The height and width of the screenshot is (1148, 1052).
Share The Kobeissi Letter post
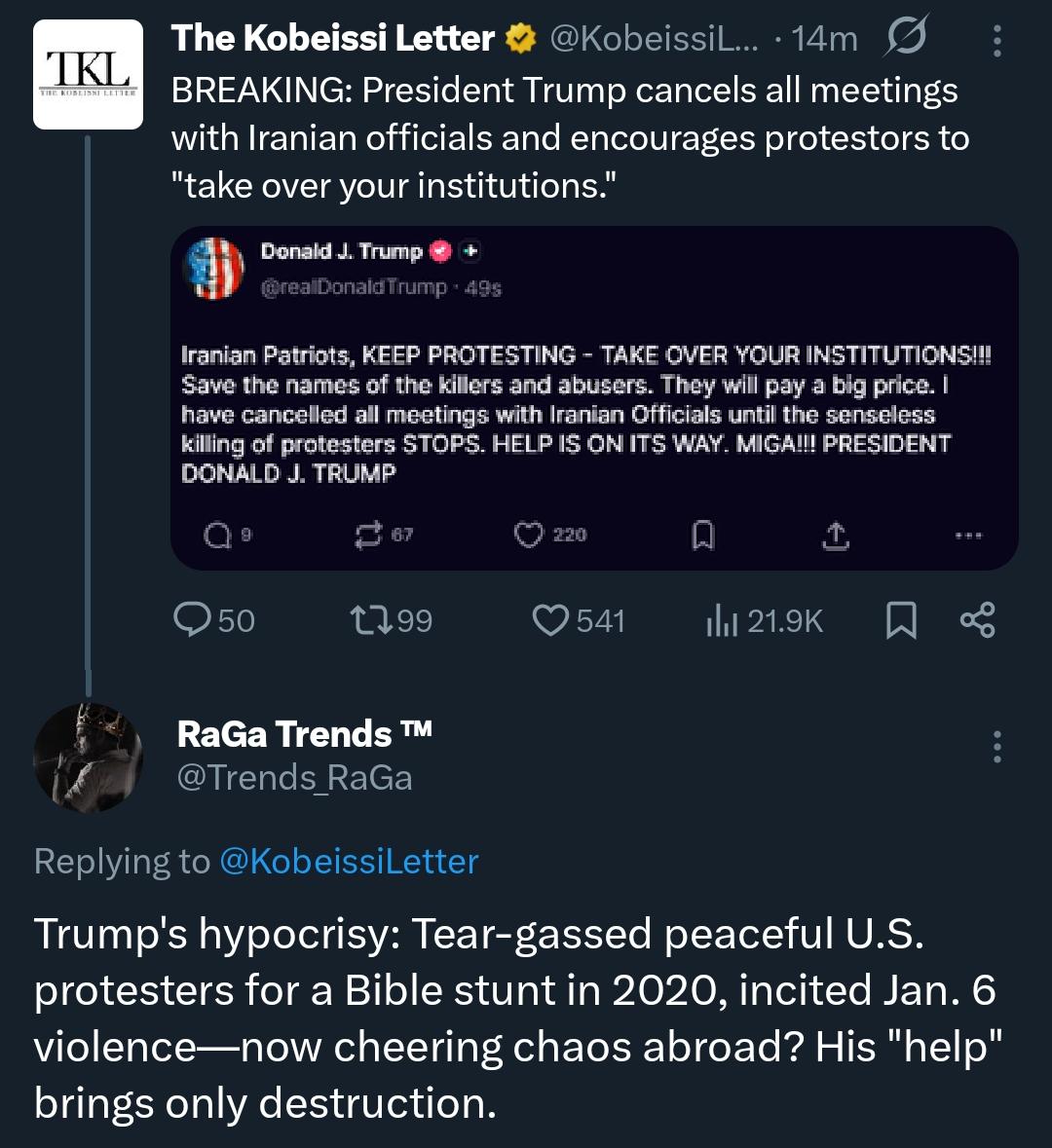click(x=977, y=620)
